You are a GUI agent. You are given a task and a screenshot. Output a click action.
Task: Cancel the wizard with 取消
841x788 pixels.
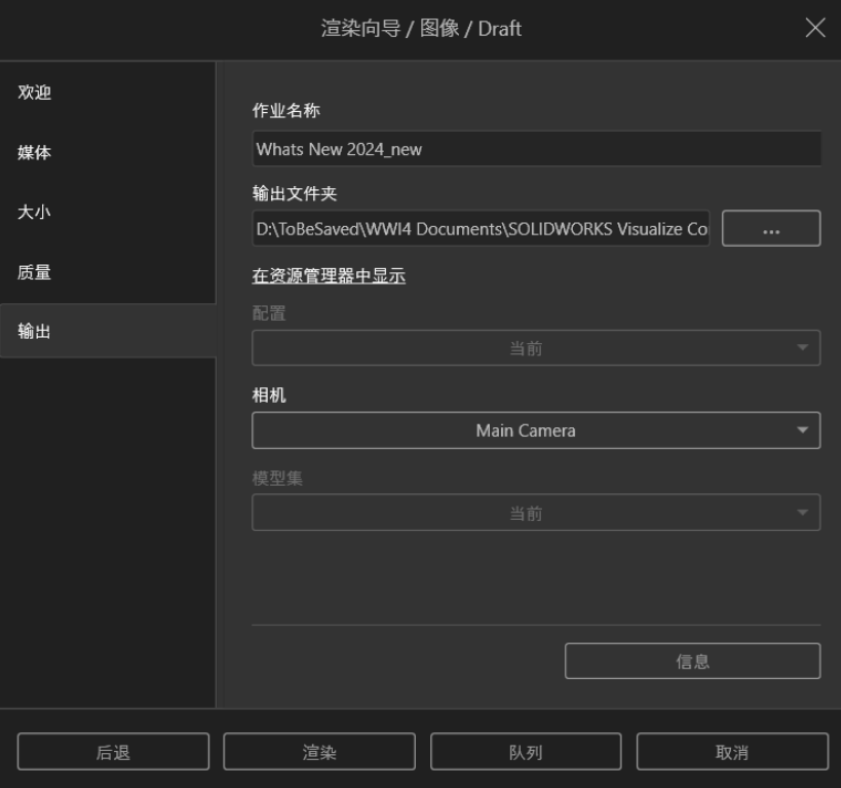coord(732,752)
